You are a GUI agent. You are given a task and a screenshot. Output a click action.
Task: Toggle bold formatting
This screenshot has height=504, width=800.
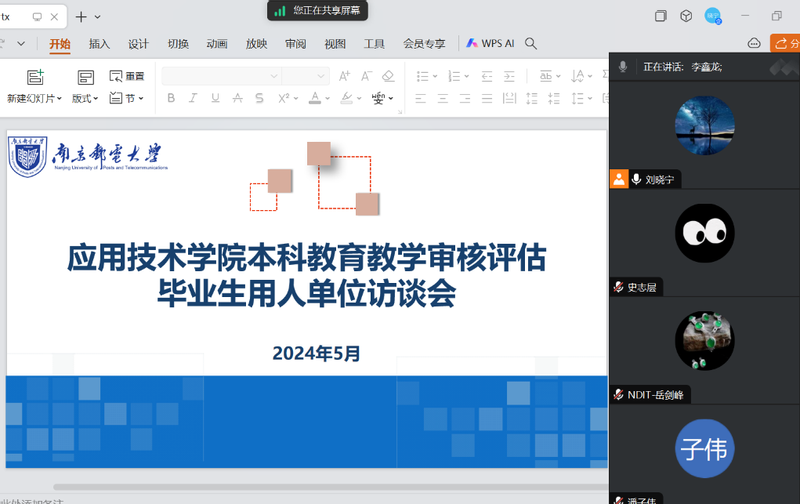coord(171,98)
